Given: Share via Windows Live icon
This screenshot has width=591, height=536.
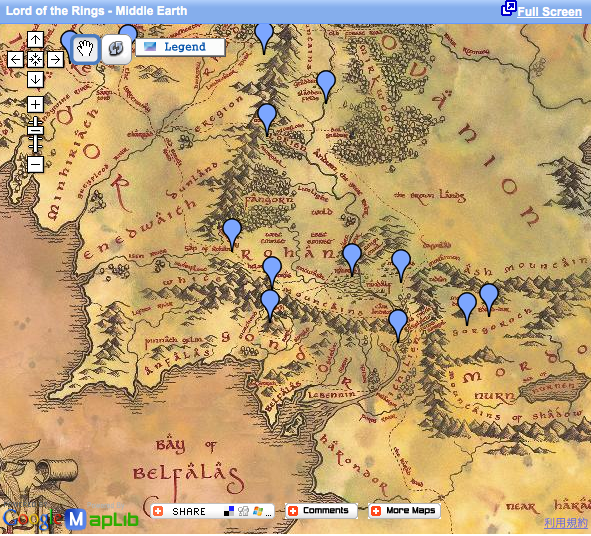Looking at the screenshot, I should [258, 511].
